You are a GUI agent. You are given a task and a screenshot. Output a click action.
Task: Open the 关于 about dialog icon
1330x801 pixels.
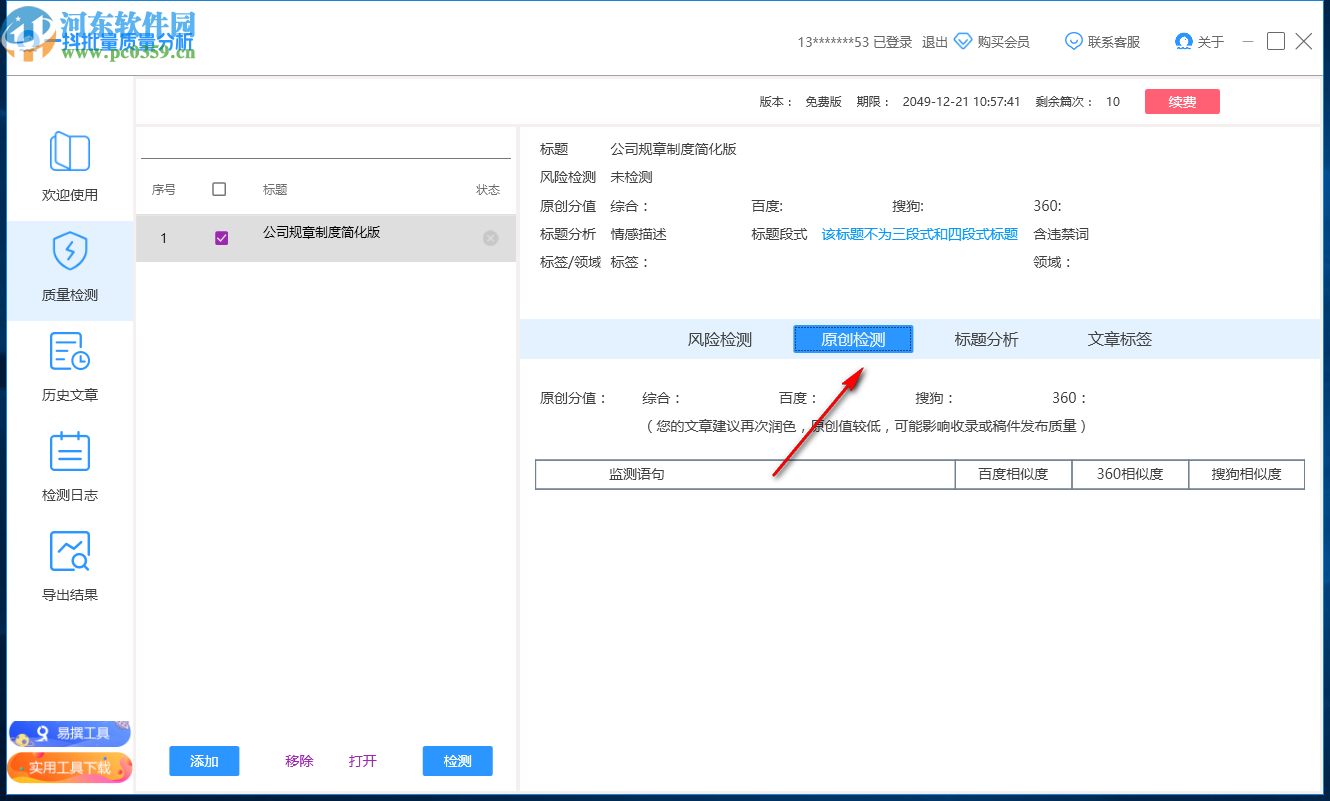point(1184,41)
